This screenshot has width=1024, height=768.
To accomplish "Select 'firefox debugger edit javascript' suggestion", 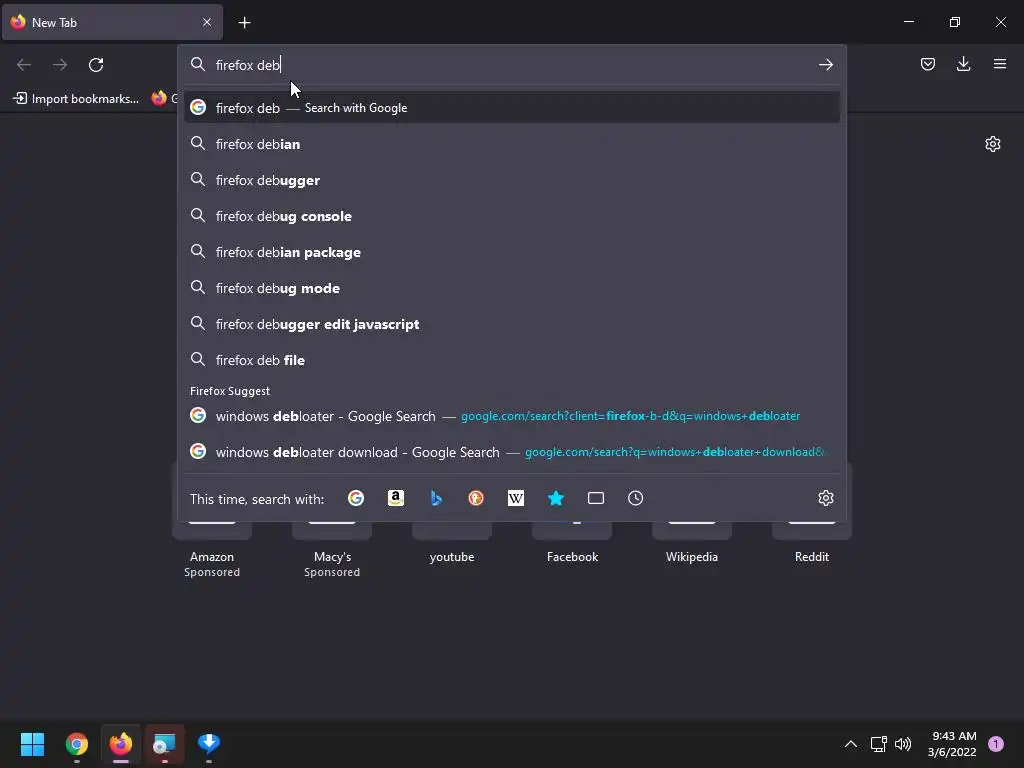I will point(512,324).
